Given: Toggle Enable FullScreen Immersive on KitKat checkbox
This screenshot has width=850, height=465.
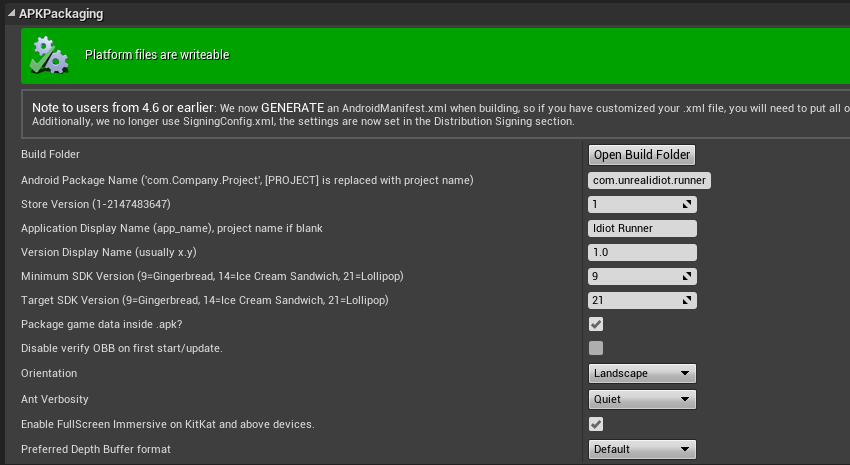Looking at the screenshot, I should (x=596, y=424).
